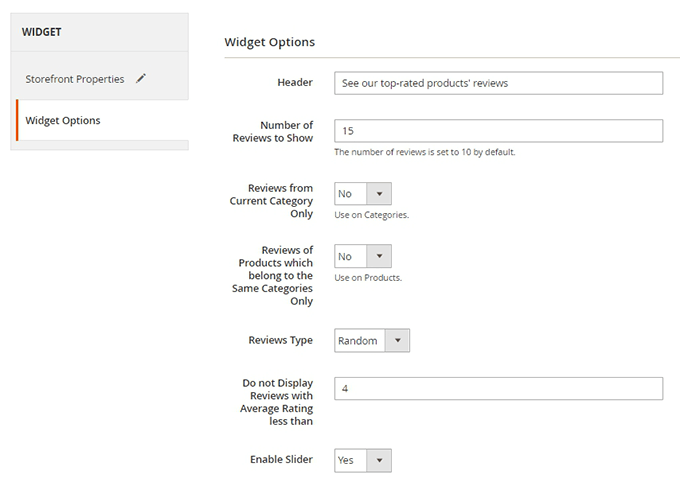Click the Number of Reviews to Show label
The width and height of the screenshot is (680, 490).
pyautogui.click(x=273, y=131)
